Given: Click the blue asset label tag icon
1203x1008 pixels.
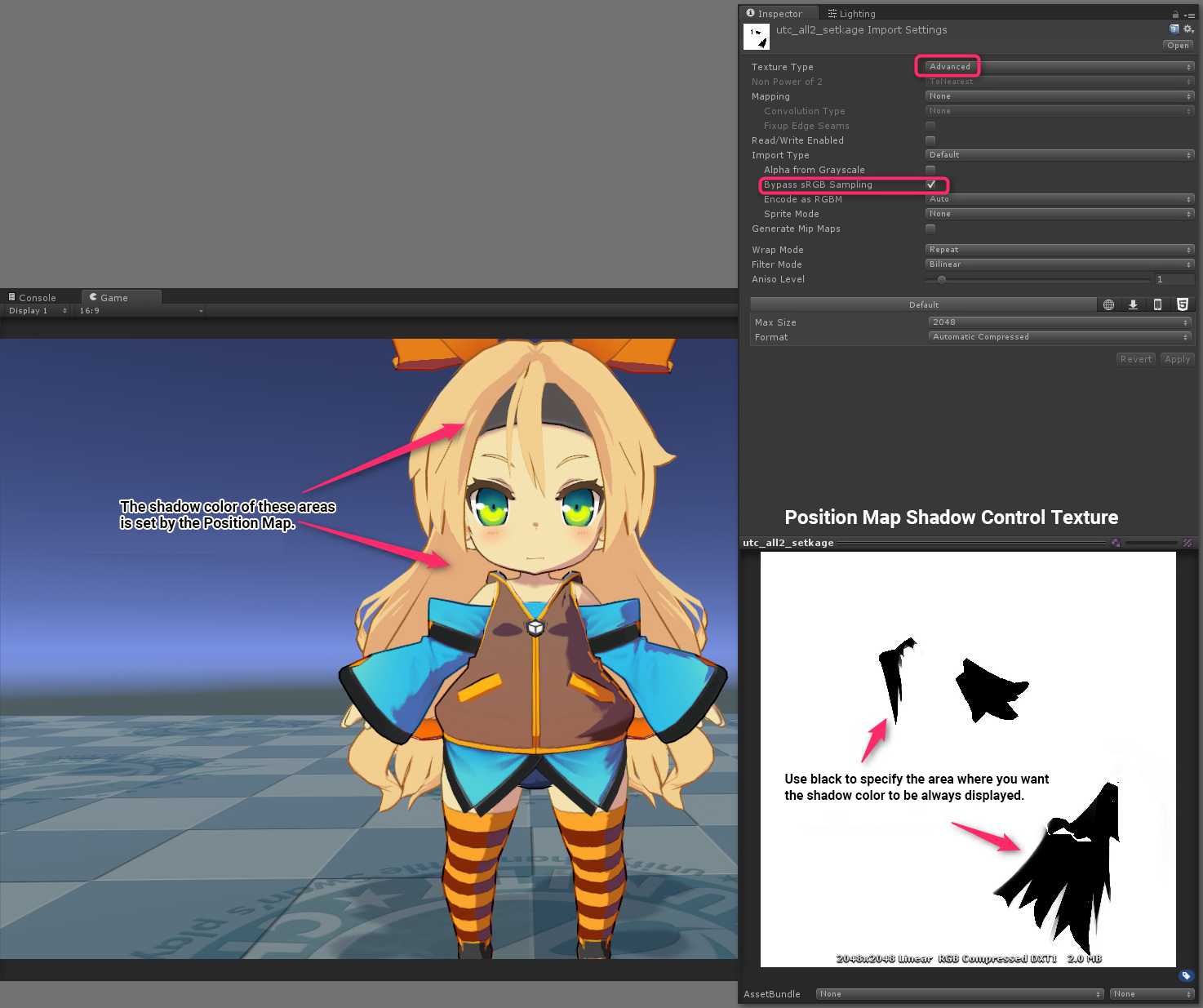Looking at the screenshot, I should [1186, 975].
